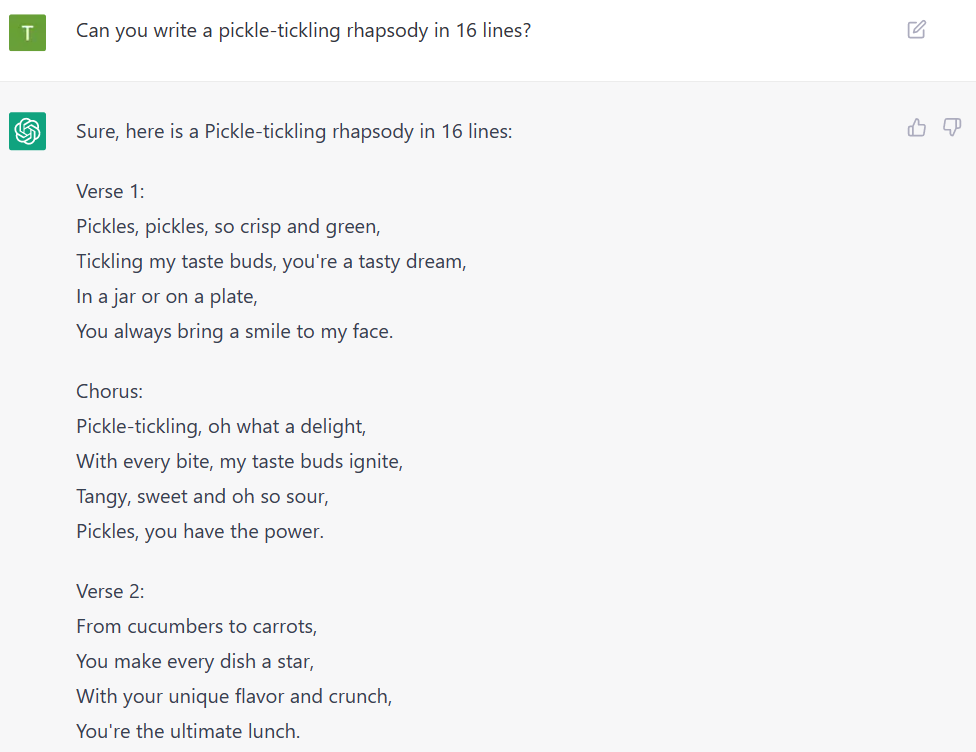Click the green T user avatar
This screenshot has width=976, height=752.
pyautogui.click(x=27, y=32)
